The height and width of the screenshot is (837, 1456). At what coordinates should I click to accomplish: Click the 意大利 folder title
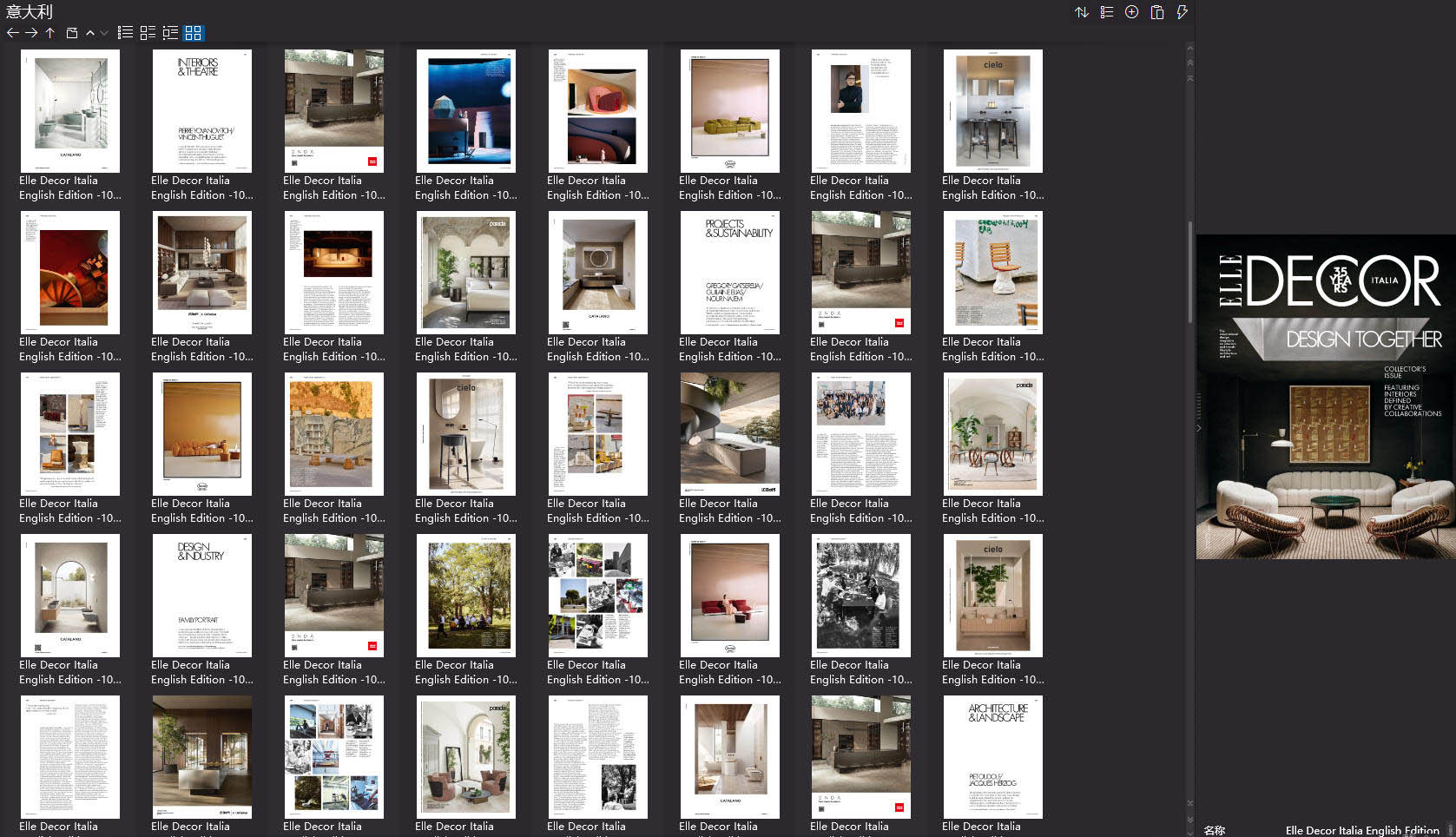[29, 12]
